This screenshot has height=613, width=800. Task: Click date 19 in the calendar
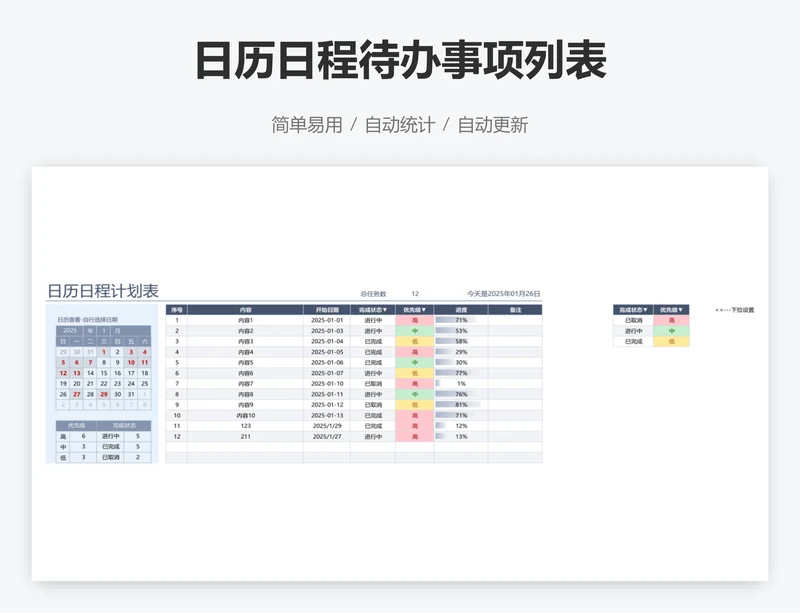tap(64, 383)
